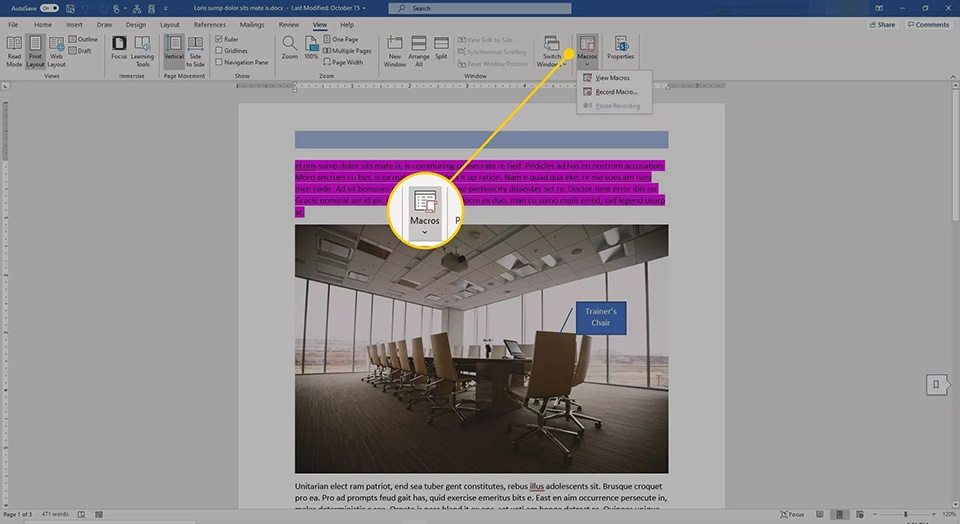
Task: Open the Layout tab
Action: [170, 25]
